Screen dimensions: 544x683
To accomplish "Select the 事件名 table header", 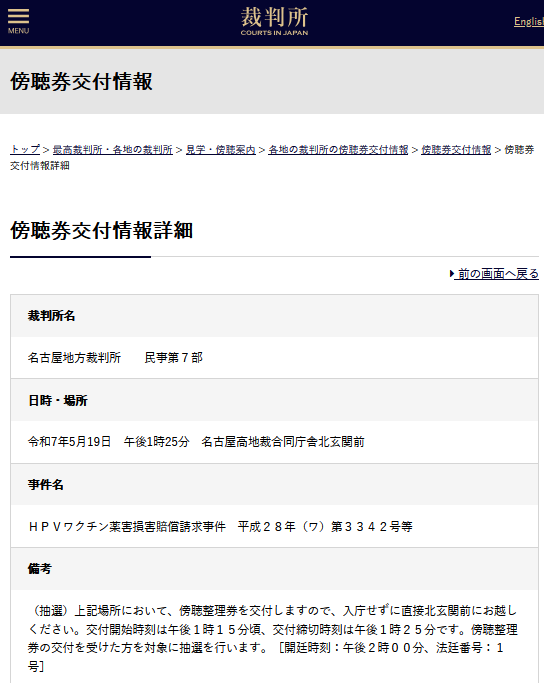I will pos(274,484).
